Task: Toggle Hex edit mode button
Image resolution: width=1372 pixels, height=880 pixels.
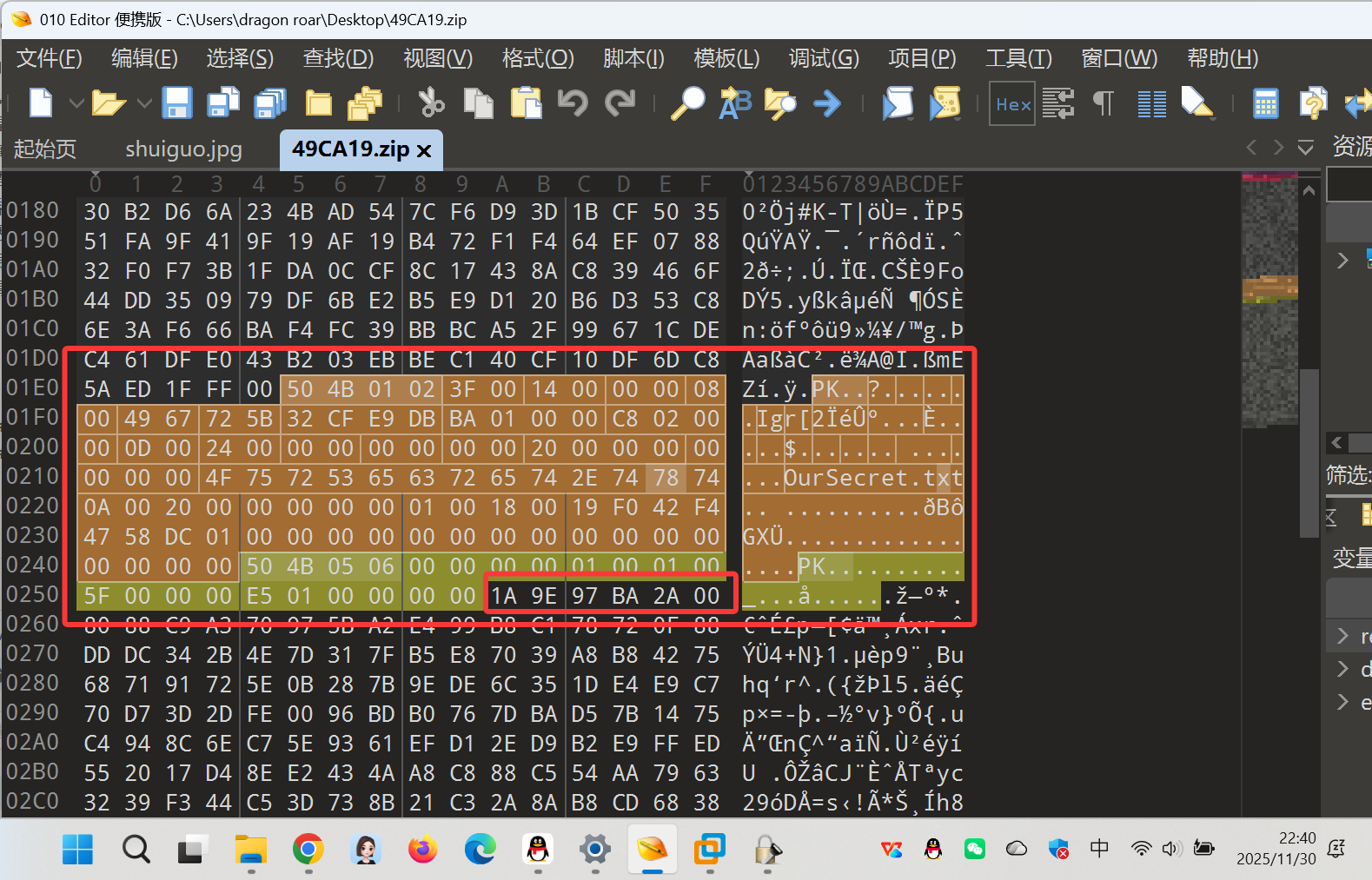Action: pyautogui.click(x=1012, y=104)
